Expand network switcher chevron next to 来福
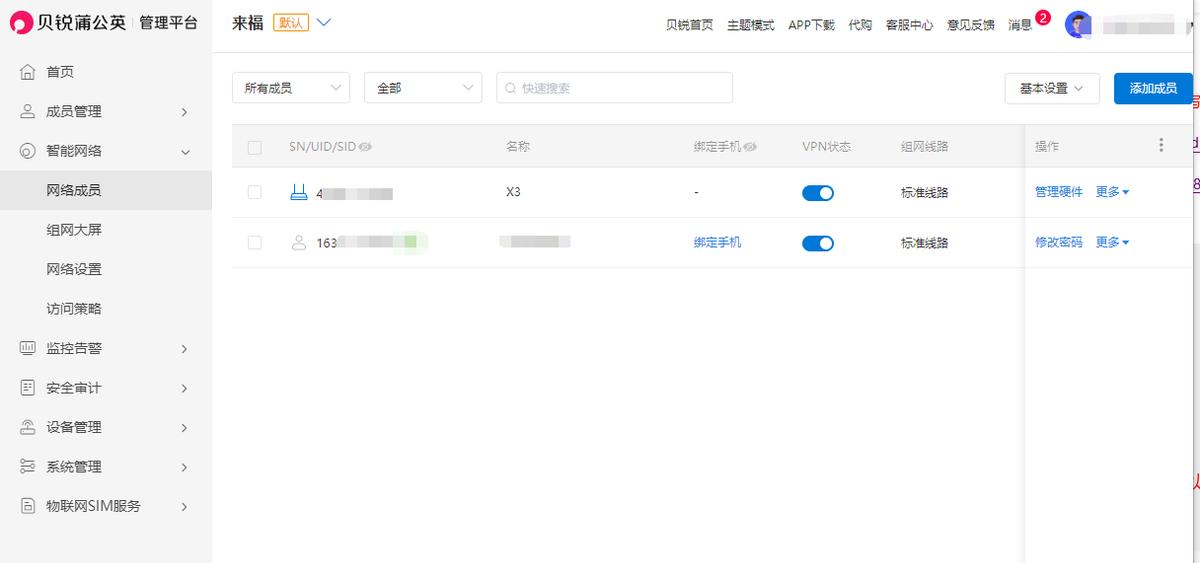 (323, 22)
